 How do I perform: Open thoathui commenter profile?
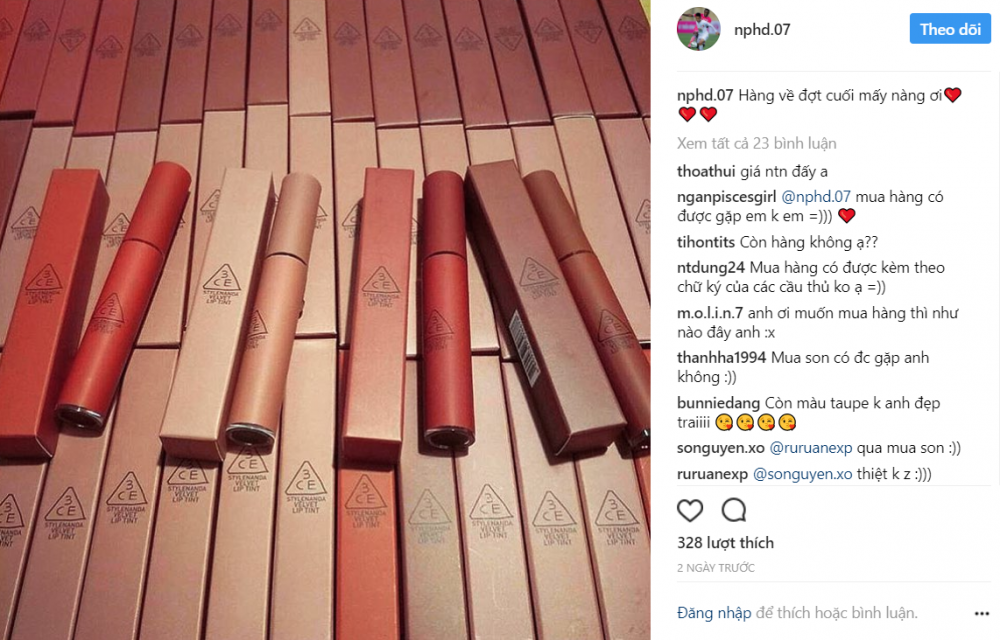click(706, 171)
